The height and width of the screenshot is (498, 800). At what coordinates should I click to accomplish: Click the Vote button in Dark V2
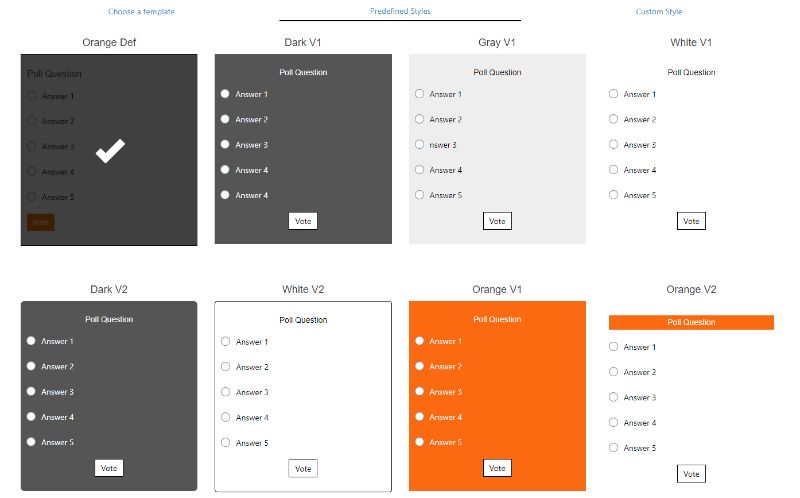pyautogui.click(x=109, y=468)
